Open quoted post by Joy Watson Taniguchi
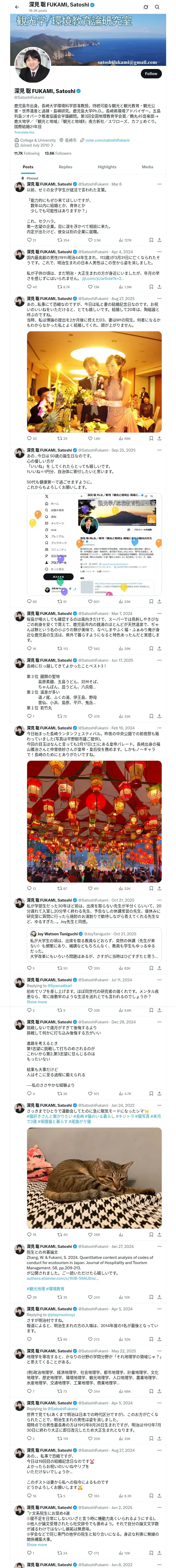Screen dimensions: 176x1568 click(94, 945)
